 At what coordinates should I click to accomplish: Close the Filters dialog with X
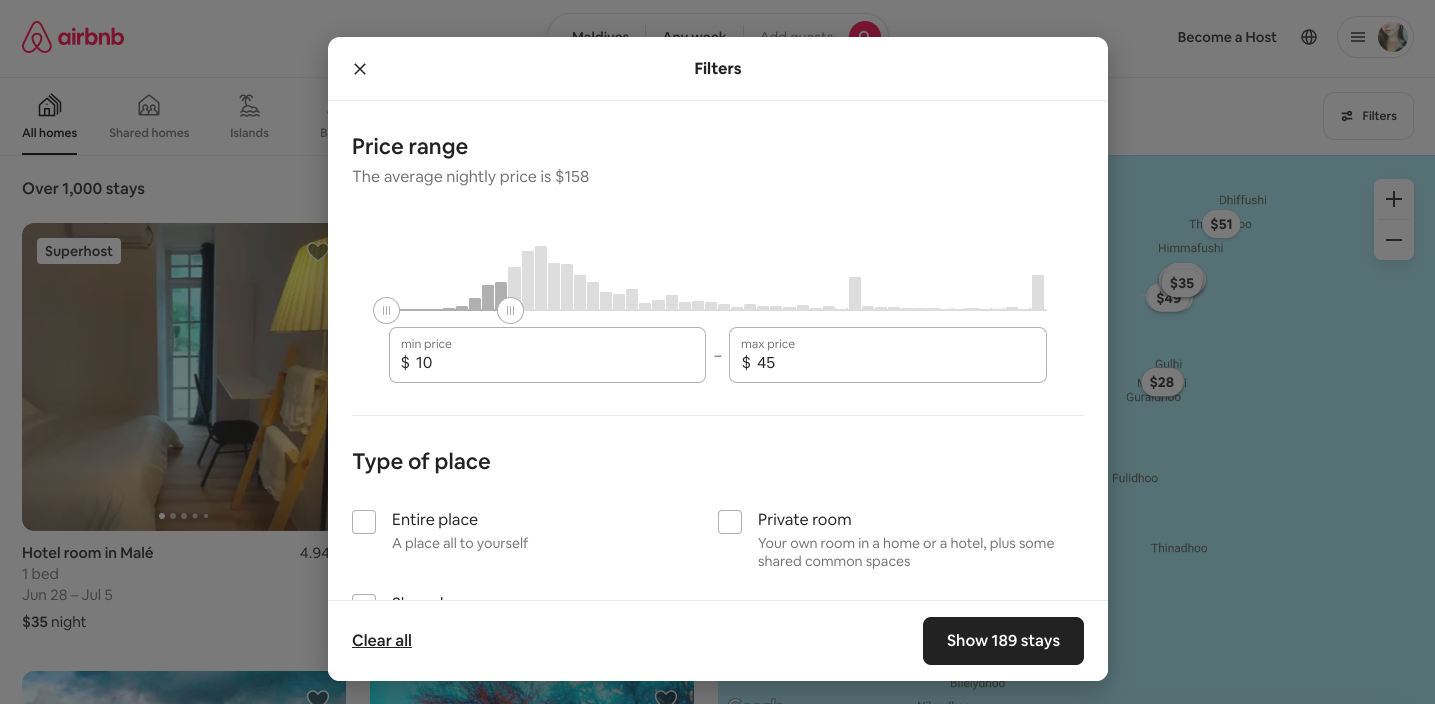tap(360, 69)
